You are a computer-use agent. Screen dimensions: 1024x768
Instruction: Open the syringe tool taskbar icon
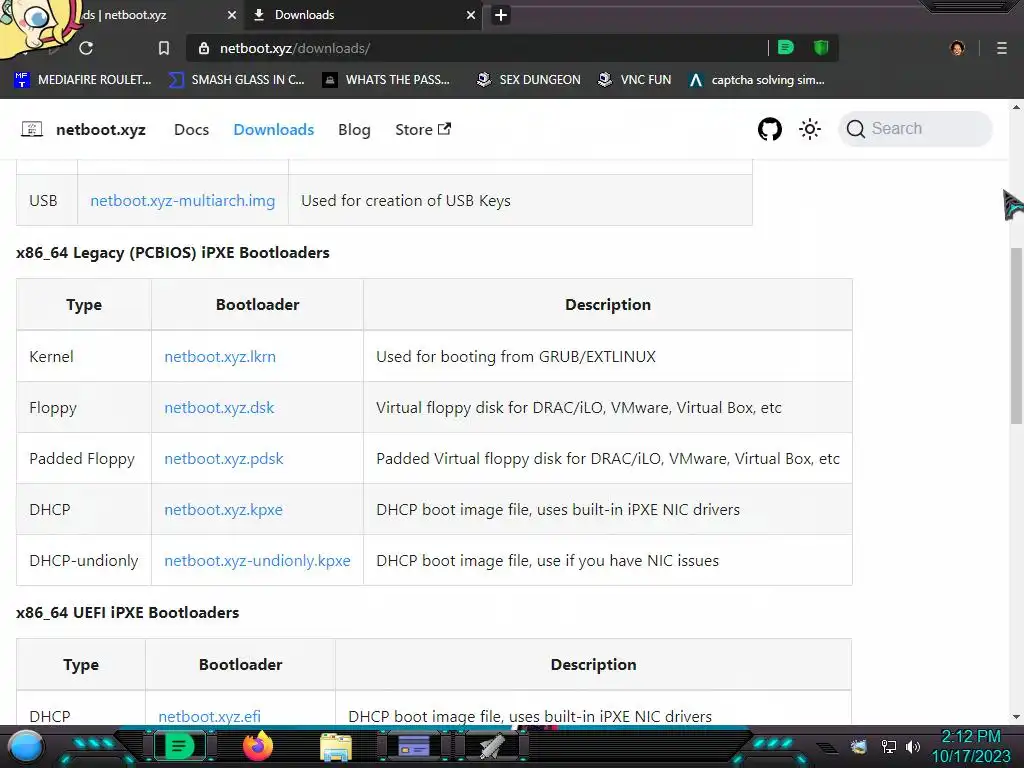(492, 746)
